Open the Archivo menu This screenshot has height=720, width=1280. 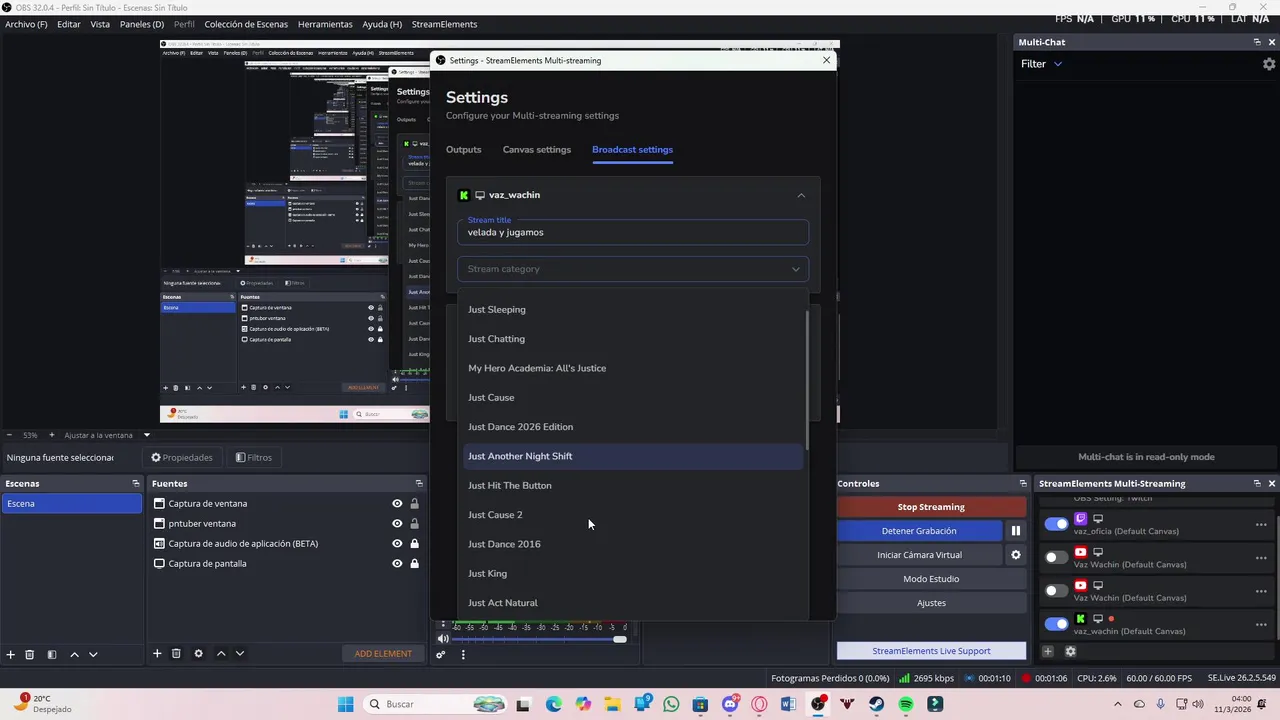pyautogui.click(x=26, y=24)
